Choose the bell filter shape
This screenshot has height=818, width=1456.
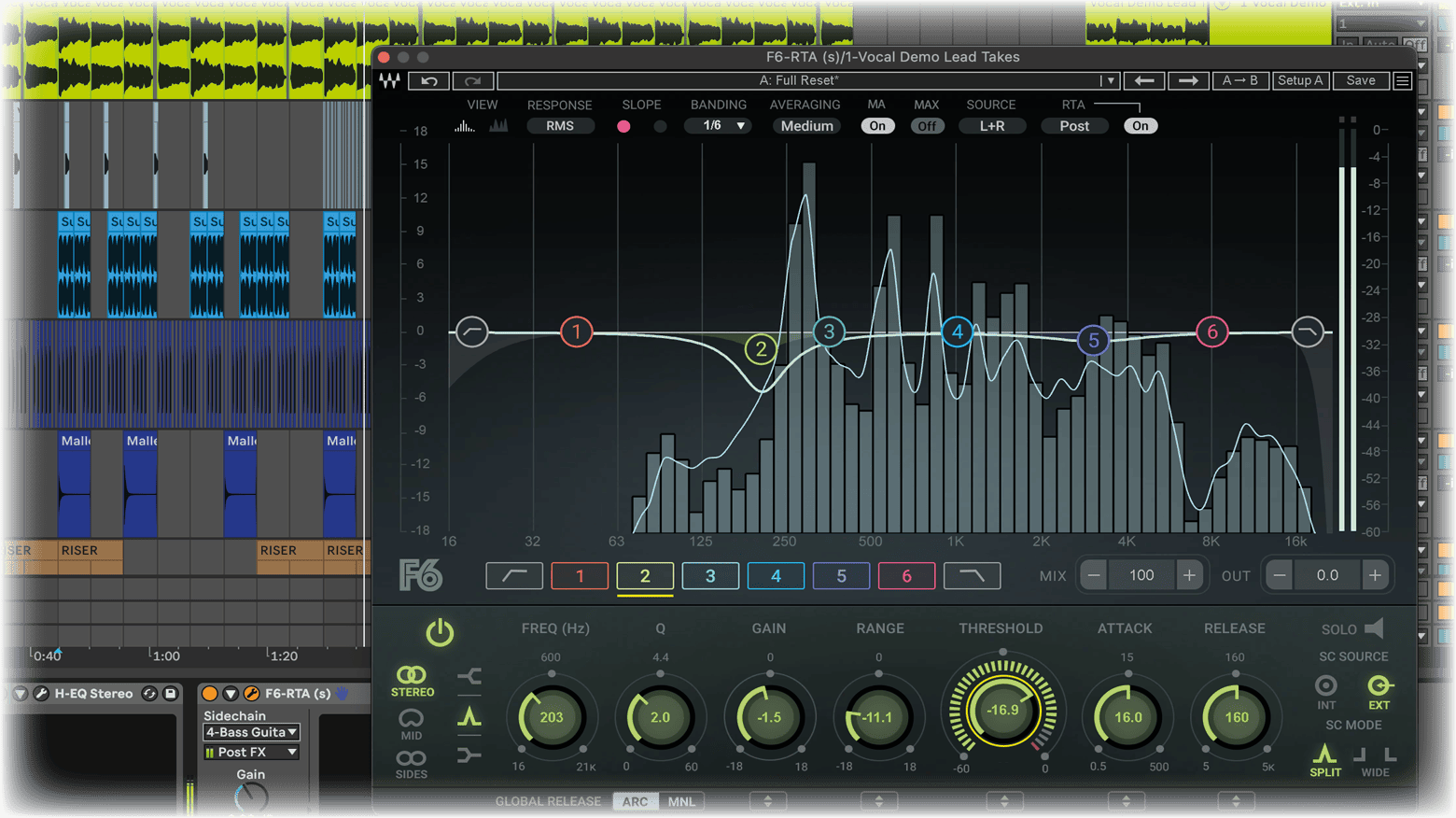pos(469,716)
